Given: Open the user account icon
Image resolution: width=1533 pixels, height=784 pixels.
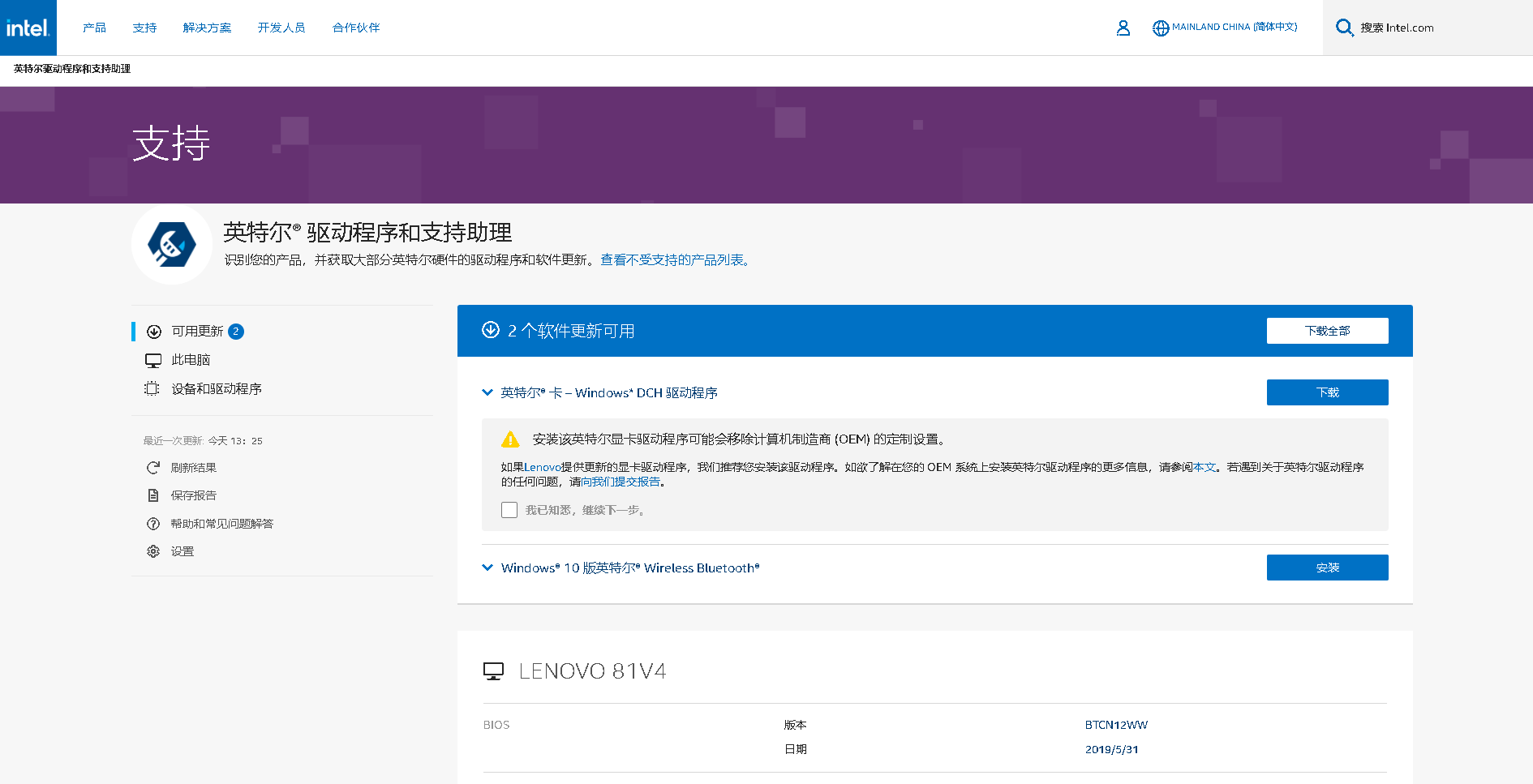Looking at the screenshot, I should point(1123,28).
